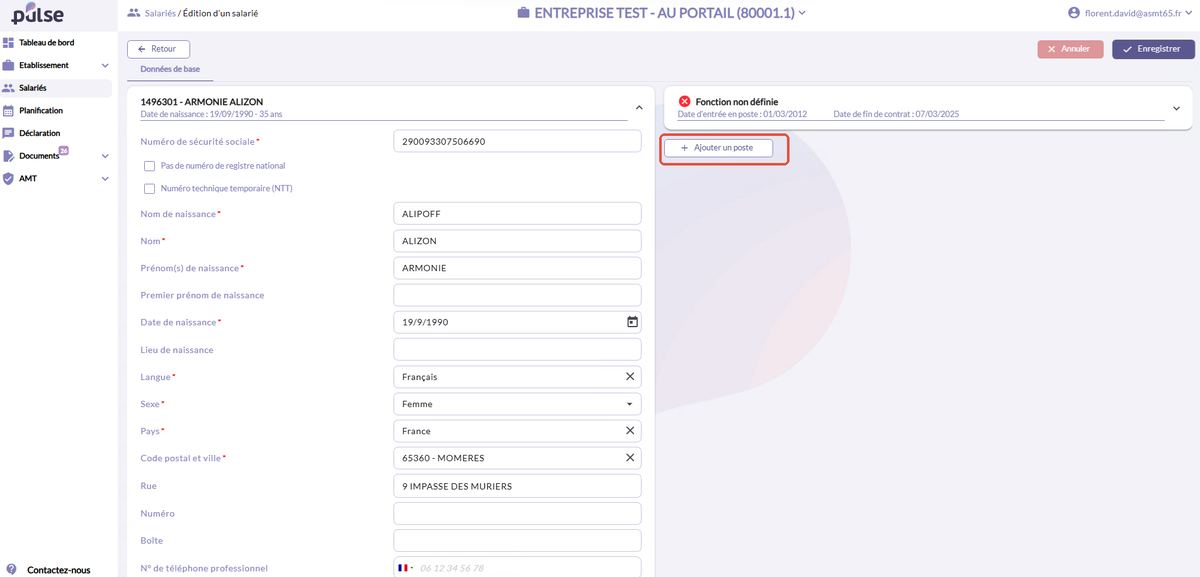This screenshot has width=1200, height=577.
Task: Open the date picker calendar icon
Action: click(632, 322)
